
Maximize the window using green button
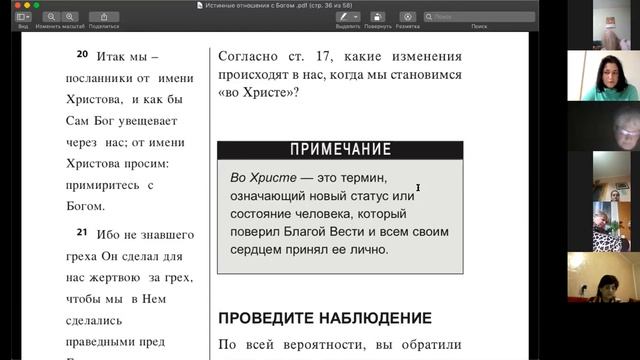coord(36,5)
